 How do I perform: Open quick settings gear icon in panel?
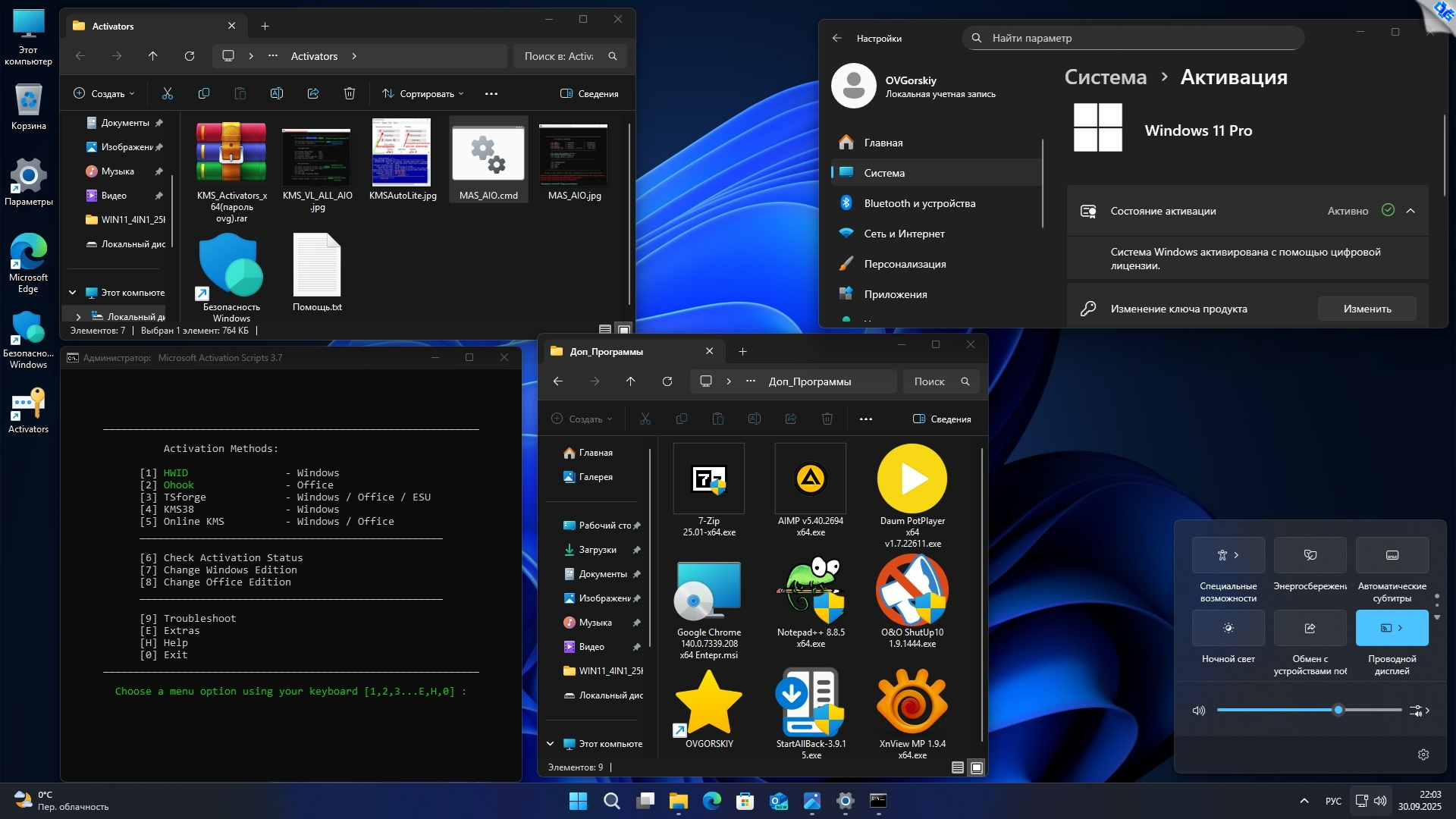coord(1423,755)
